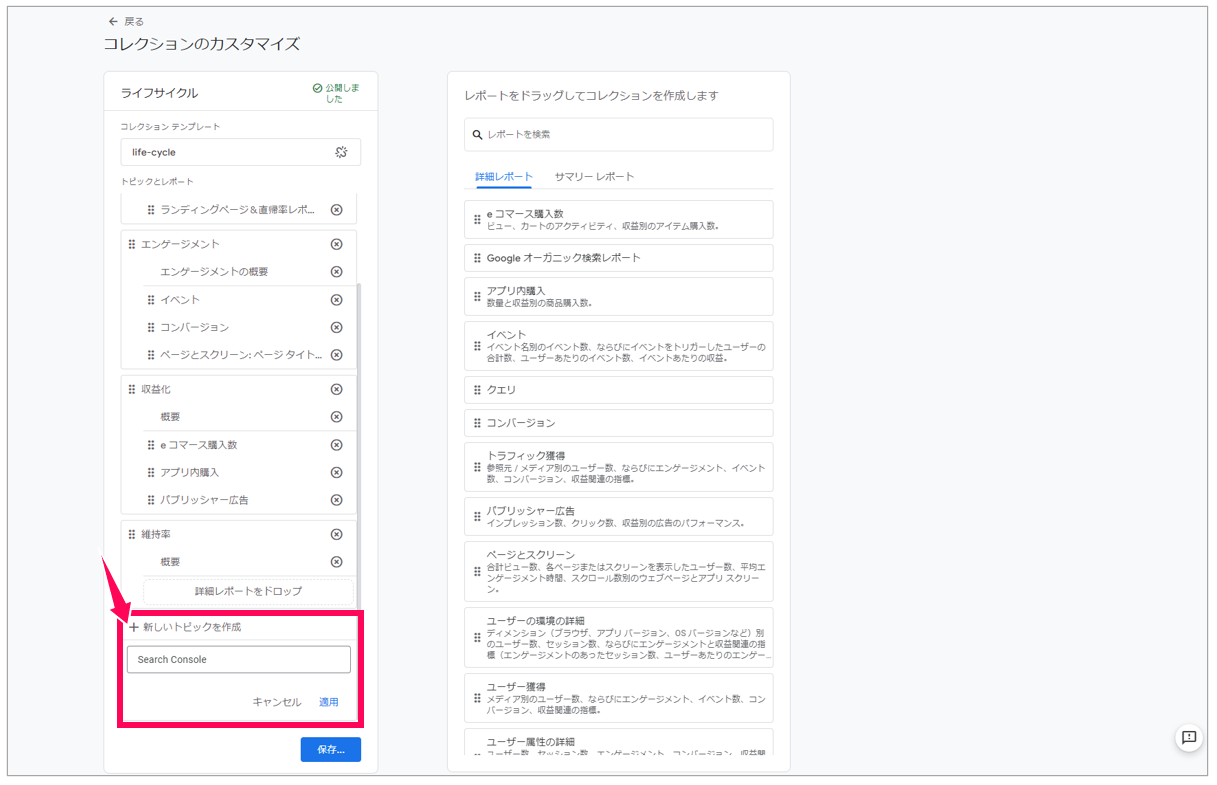
Task: Remove the 収益化 topic with its X icon
Action: click(336, 389)
